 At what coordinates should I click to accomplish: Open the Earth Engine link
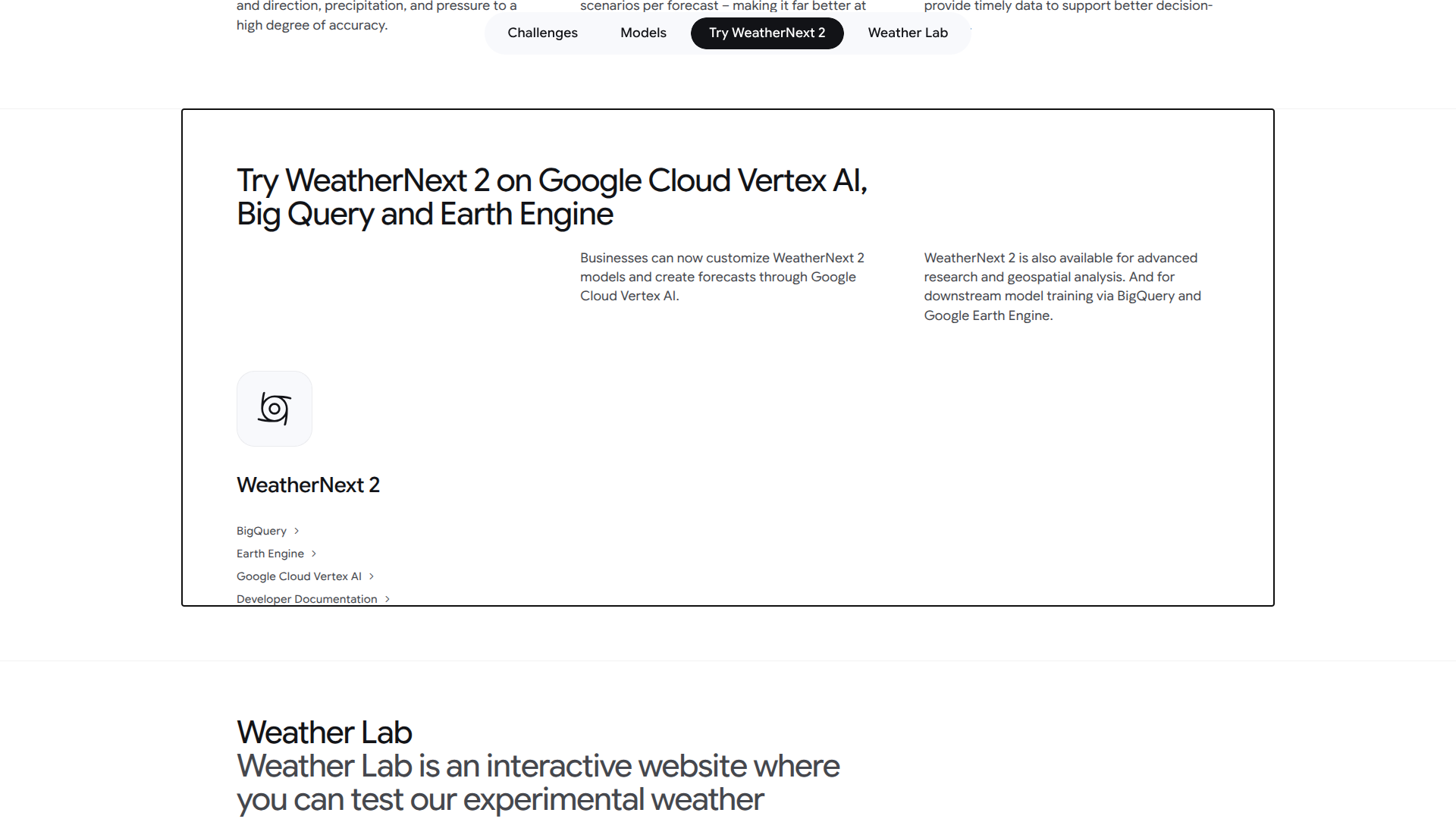pyautogui.click(x=269, y=553)
